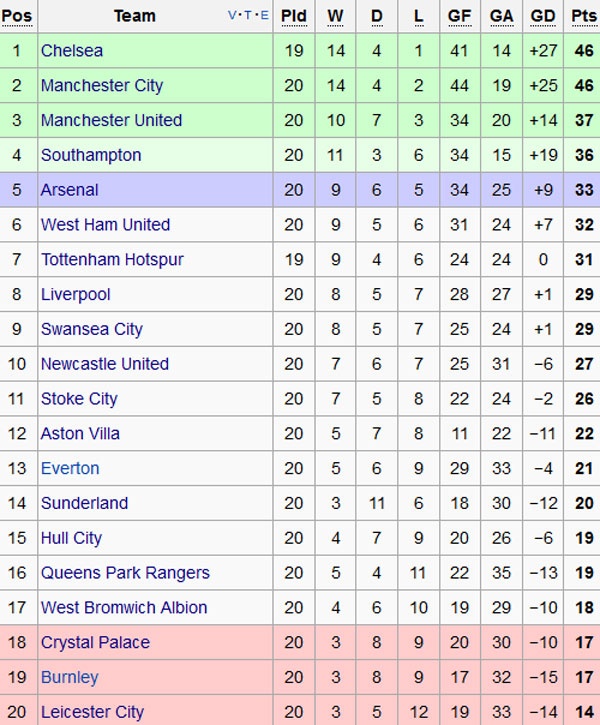The height and width of the screenshot is (725, 600).
Task: Click the E edit-template link in header
Action: coord(265,15)
